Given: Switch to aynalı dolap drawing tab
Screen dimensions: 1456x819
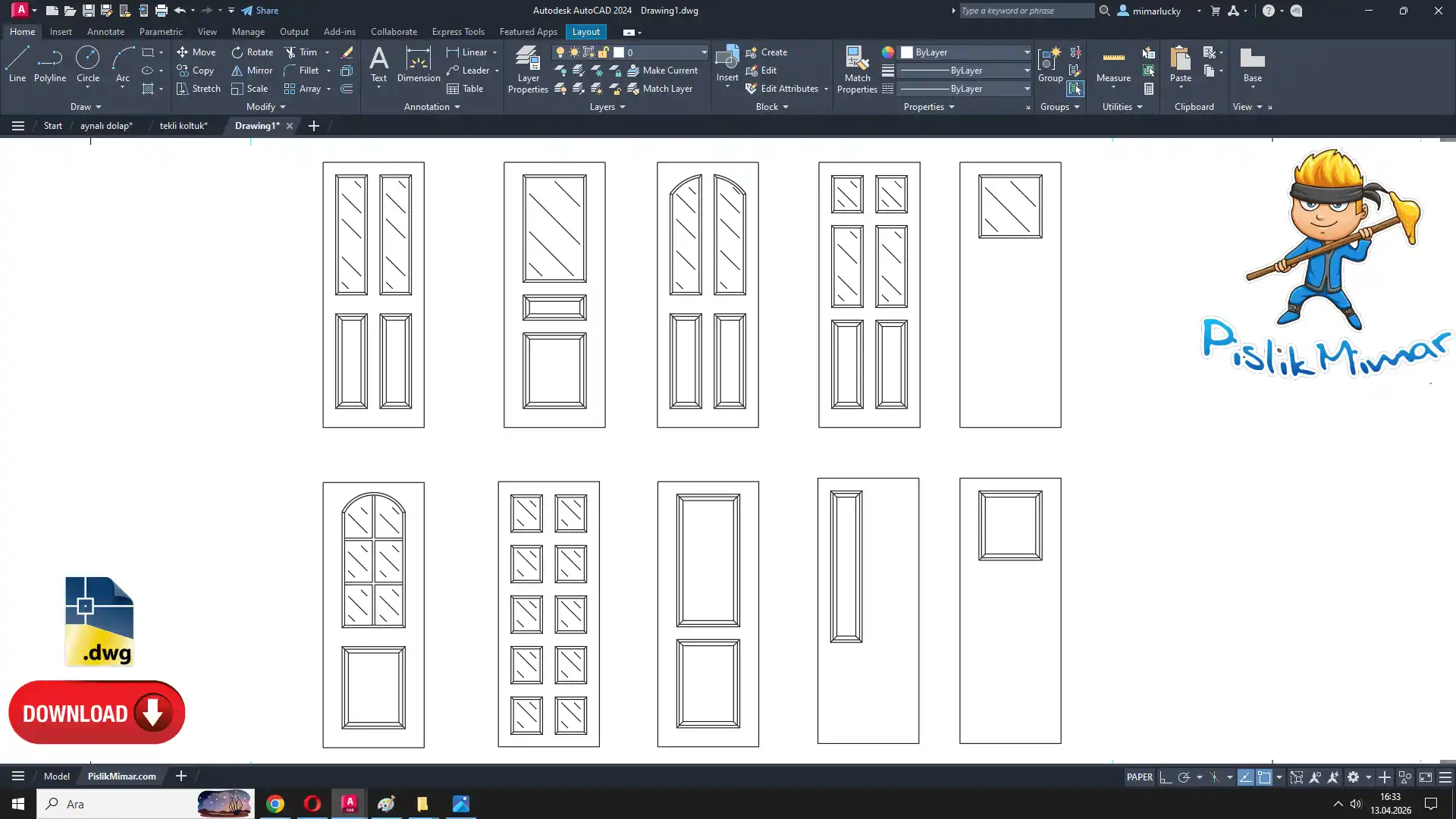Looking at the screenshot, I should (x=106, y=126).
